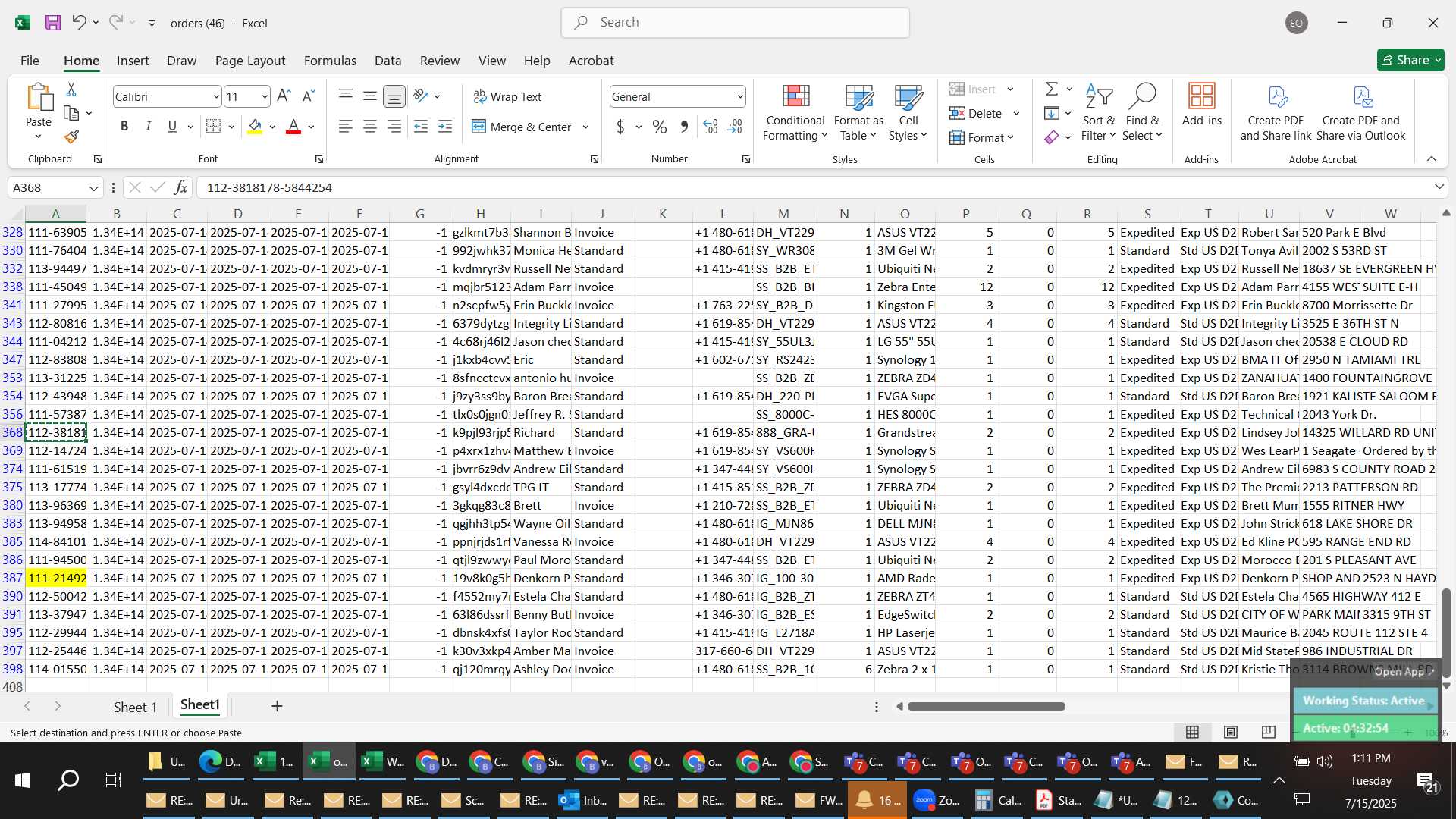Open Cell Styles gallery
Viewport: 1456px width, 819px height.
pyautogui.click(x=908, y=112)
